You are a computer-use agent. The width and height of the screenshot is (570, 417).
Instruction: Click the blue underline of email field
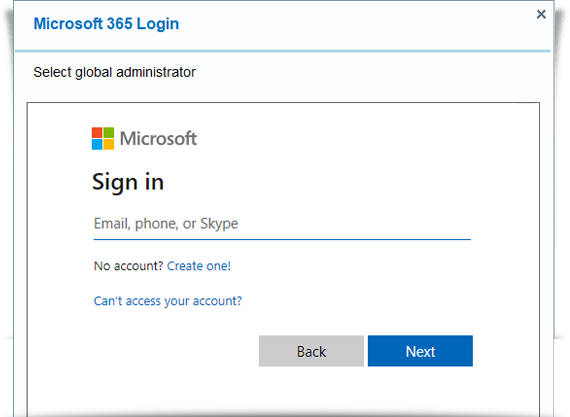click(x=282, y=239)
